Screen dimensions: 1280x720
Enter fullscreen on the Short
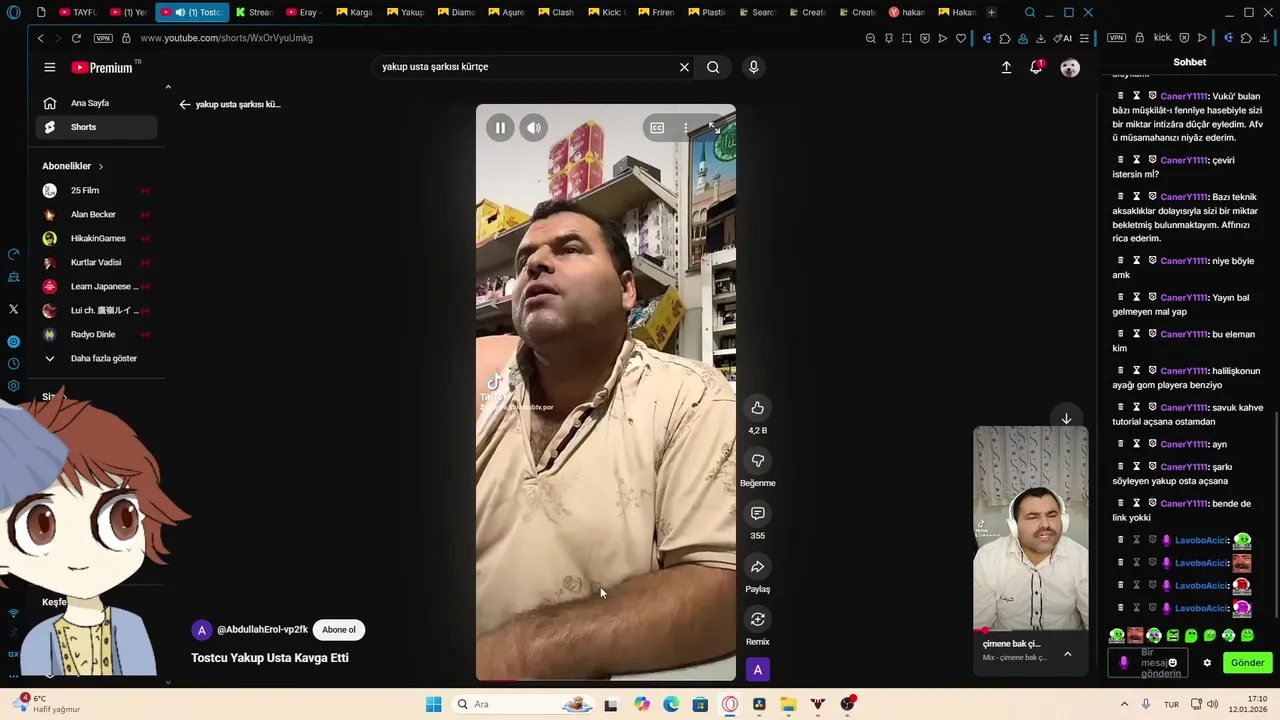pyautogui.click(x=714, y=128)
